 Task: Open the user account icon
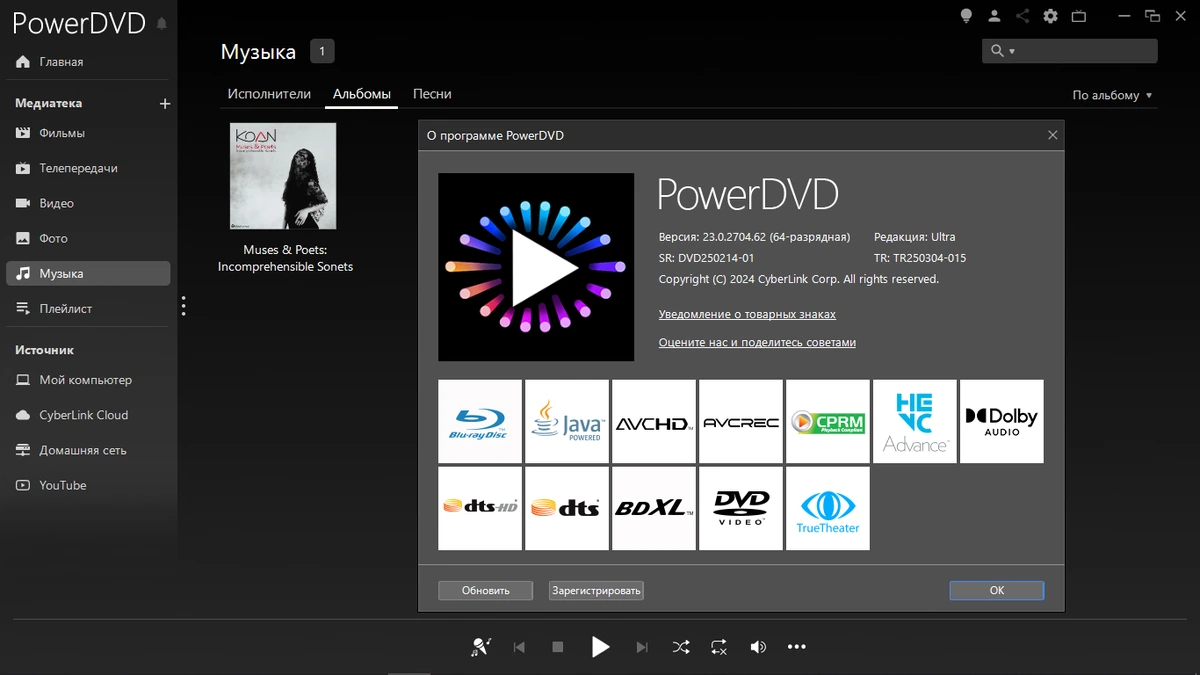tap(994, 16)
